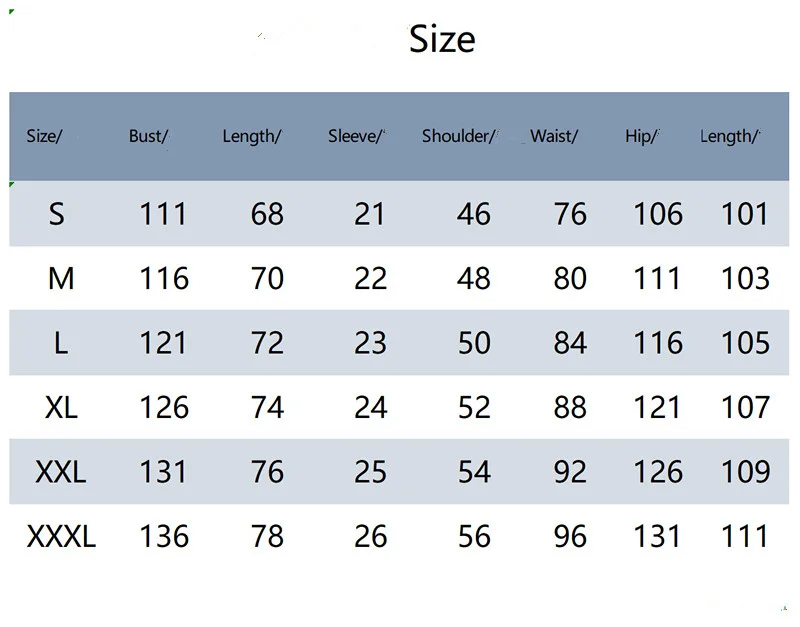
Task: Select the Bust/ column header
Action: click(148, 136)
